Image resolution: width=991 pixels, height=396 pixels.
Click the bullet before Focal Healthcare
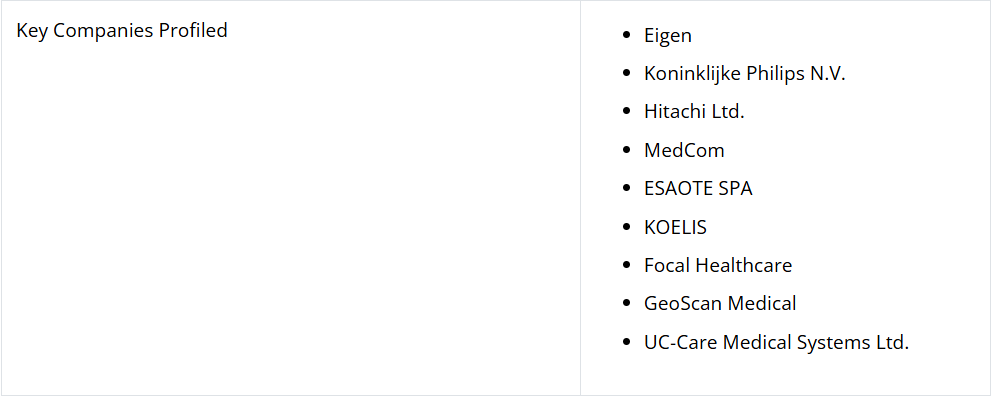click(626, 265)
